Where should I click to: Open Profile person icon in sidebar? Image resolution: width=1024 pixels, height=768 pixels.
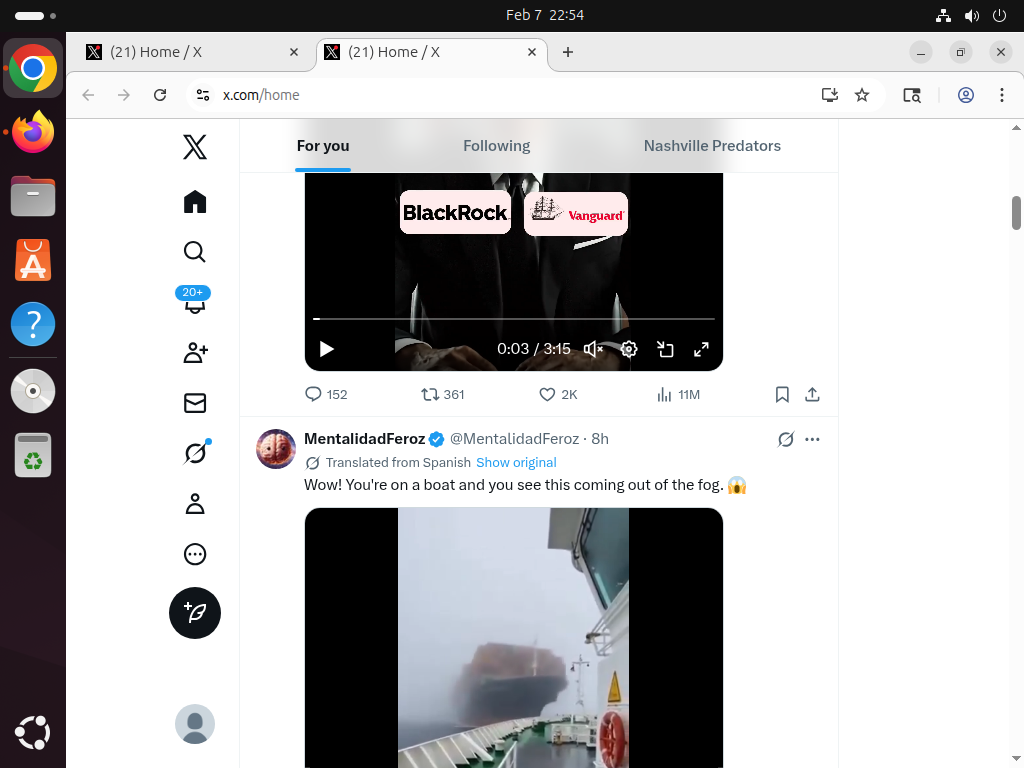195,504
